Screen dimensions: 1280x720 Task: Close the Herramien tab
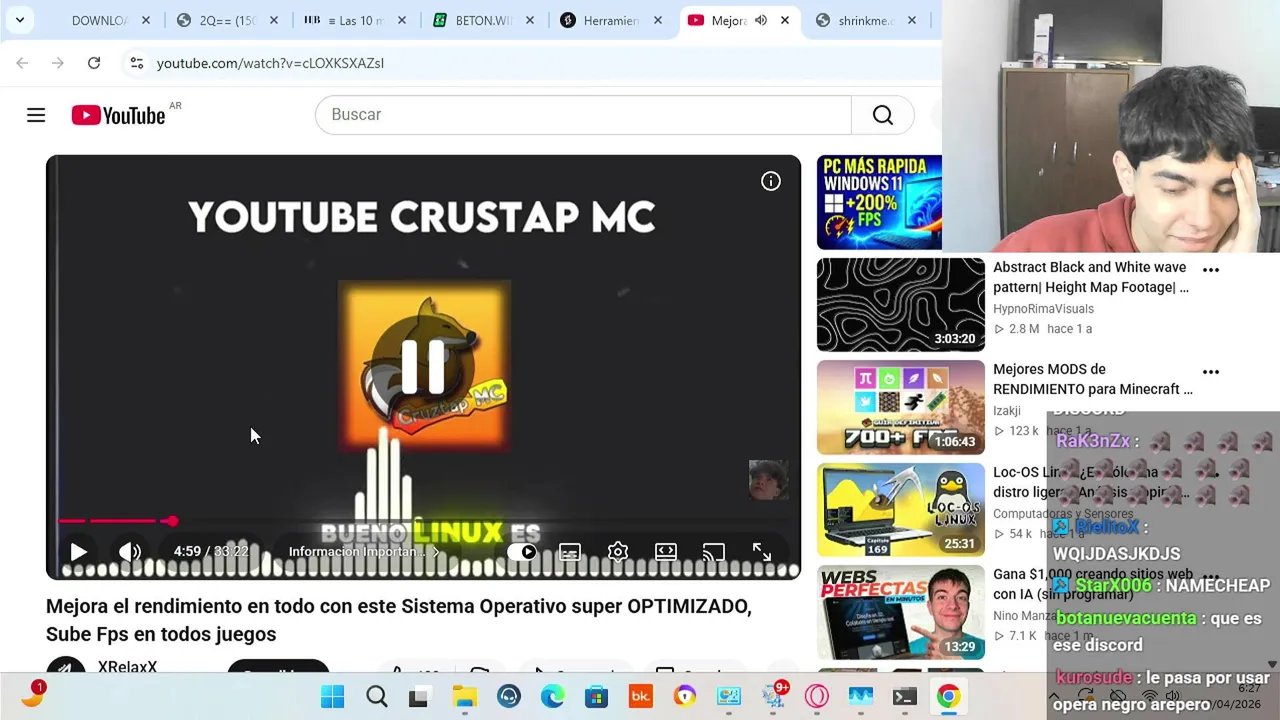(658, 20)
